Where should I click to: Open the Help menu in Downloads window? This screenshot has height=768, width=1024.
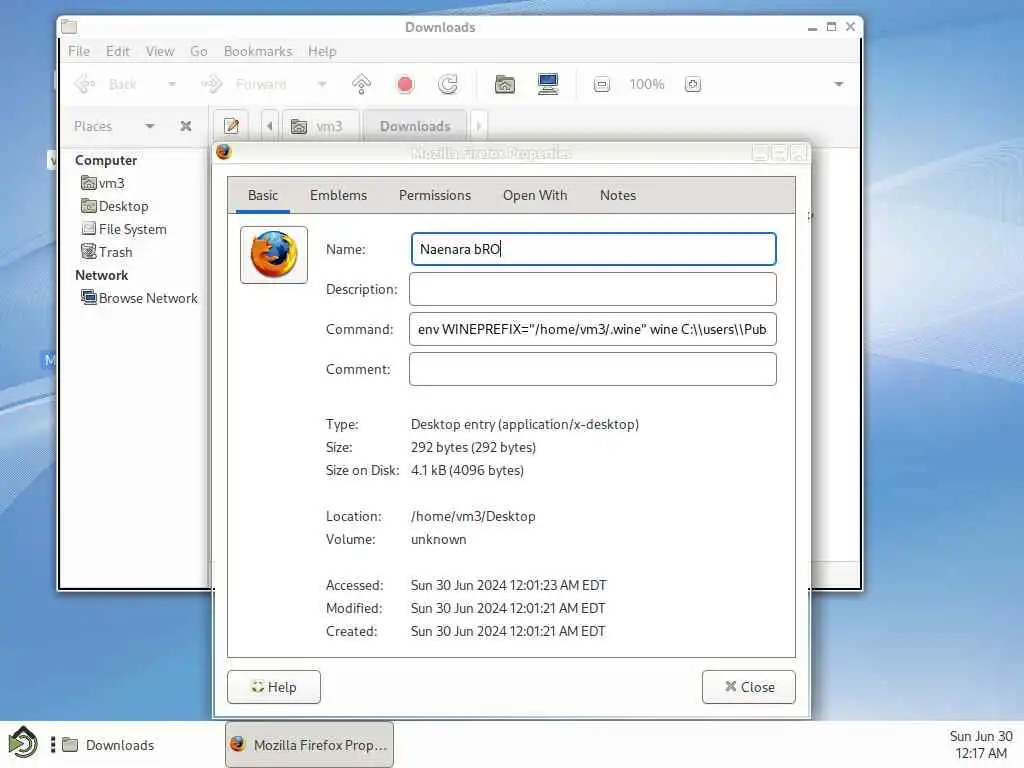point(322,51)
